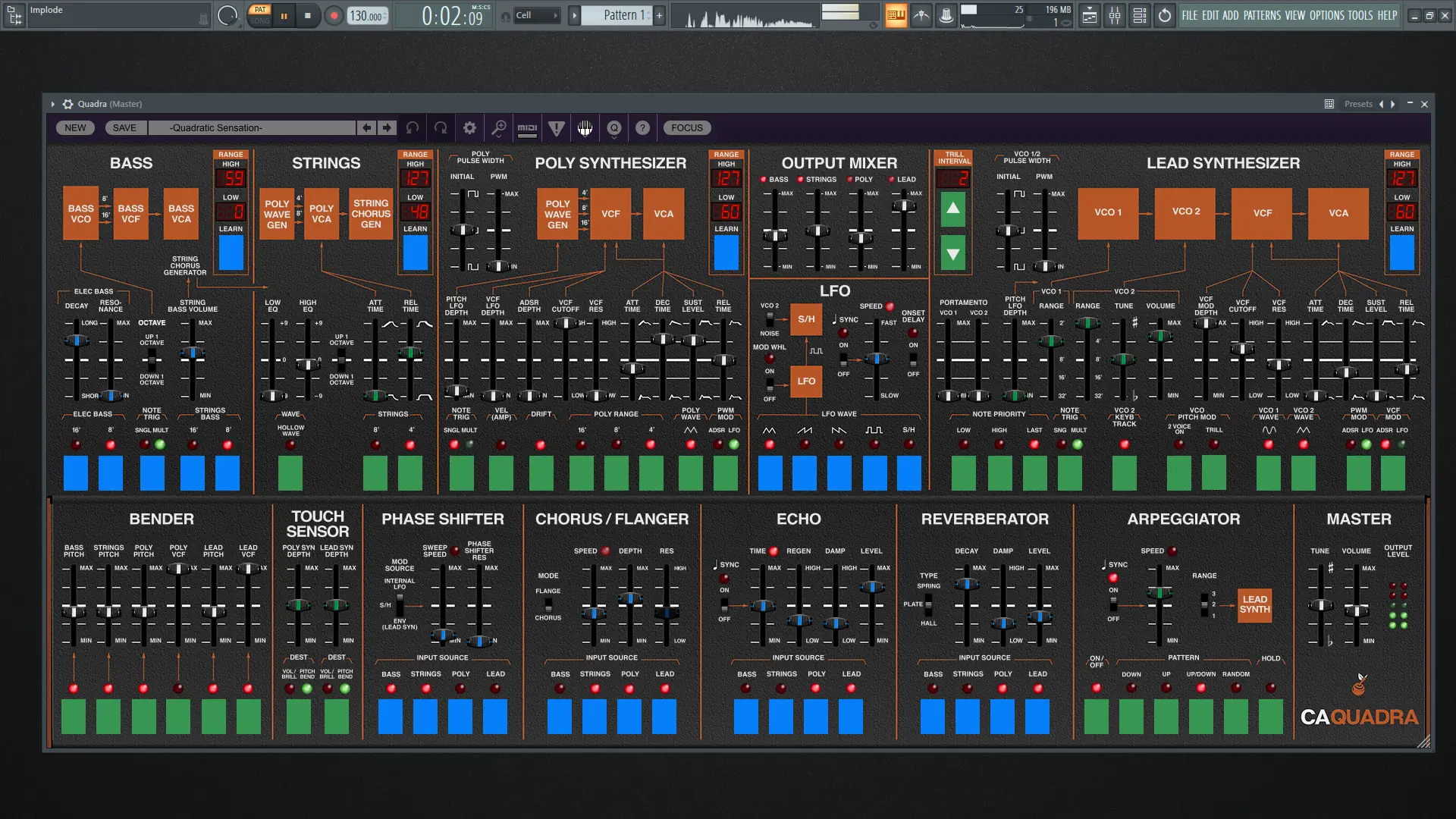The height and width of the screenshot is (819, 1456).
Task: Open the Quadratic Sensation preset name selector
Action: 251,128
